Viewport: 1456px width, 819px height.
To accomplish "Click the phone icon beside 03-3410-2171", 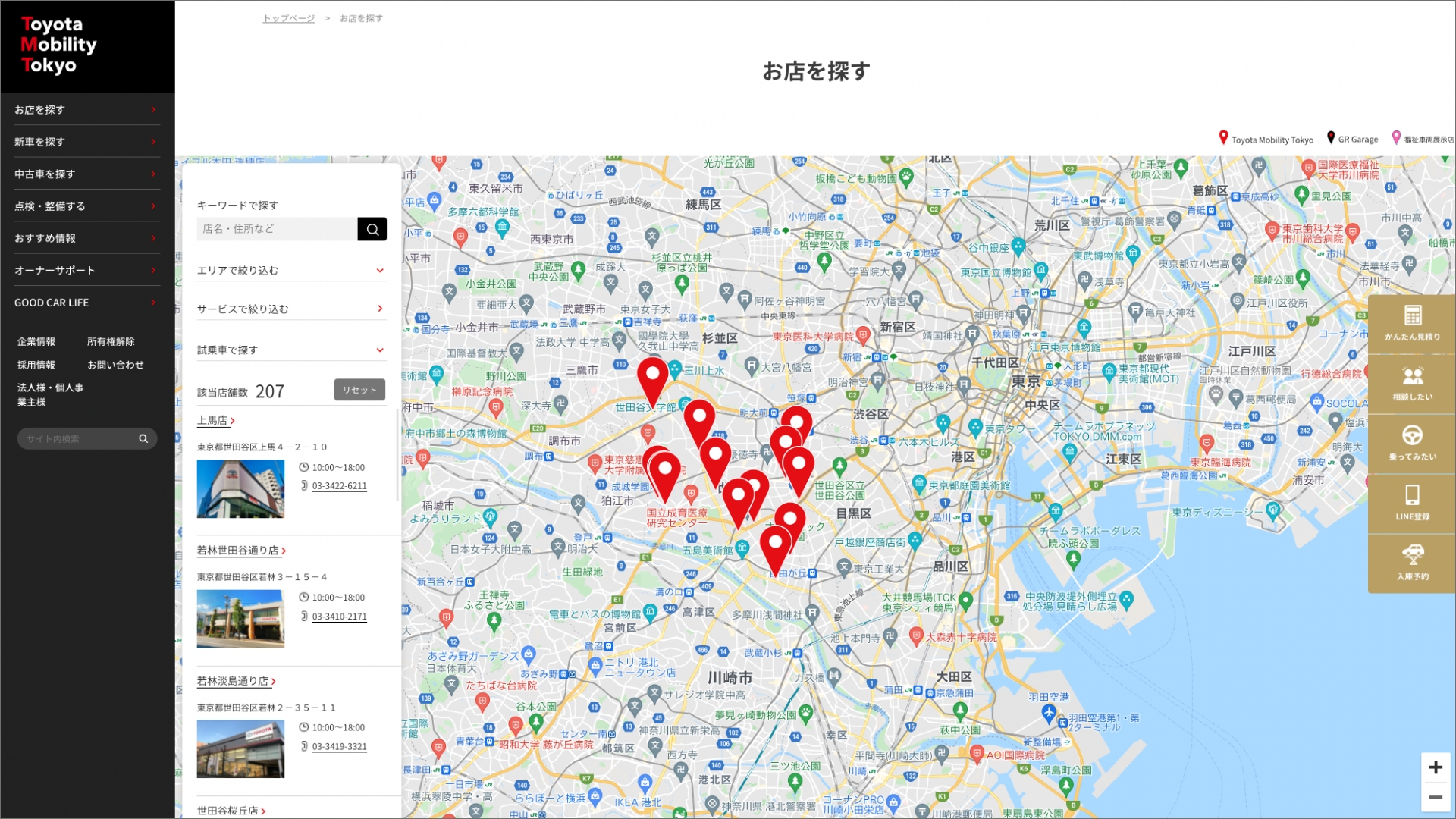I will 303,617.
